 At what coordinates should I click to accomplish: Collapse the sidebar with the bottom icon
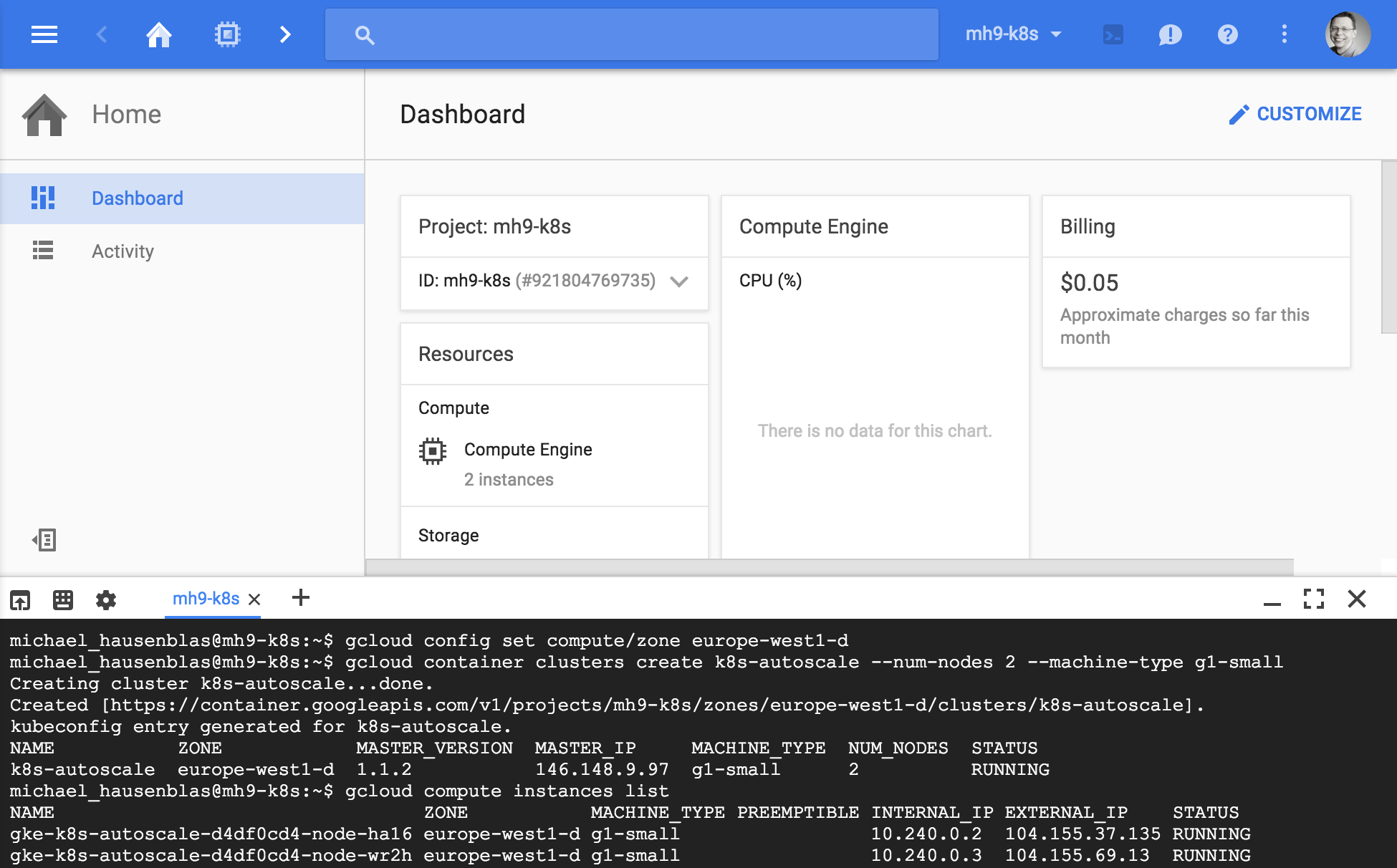pyautogui.click(x=44, y=540)
